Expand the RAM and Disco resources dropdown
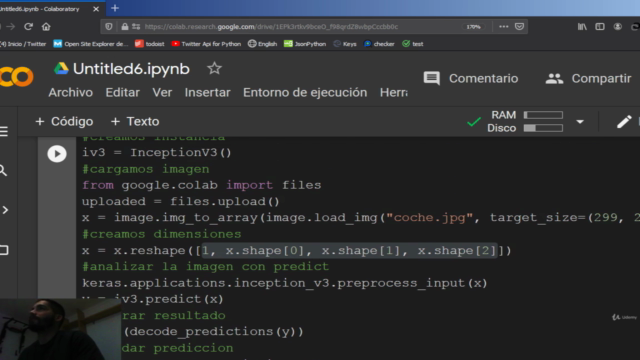Screen dimensions: 640x360 pos(580,122)
